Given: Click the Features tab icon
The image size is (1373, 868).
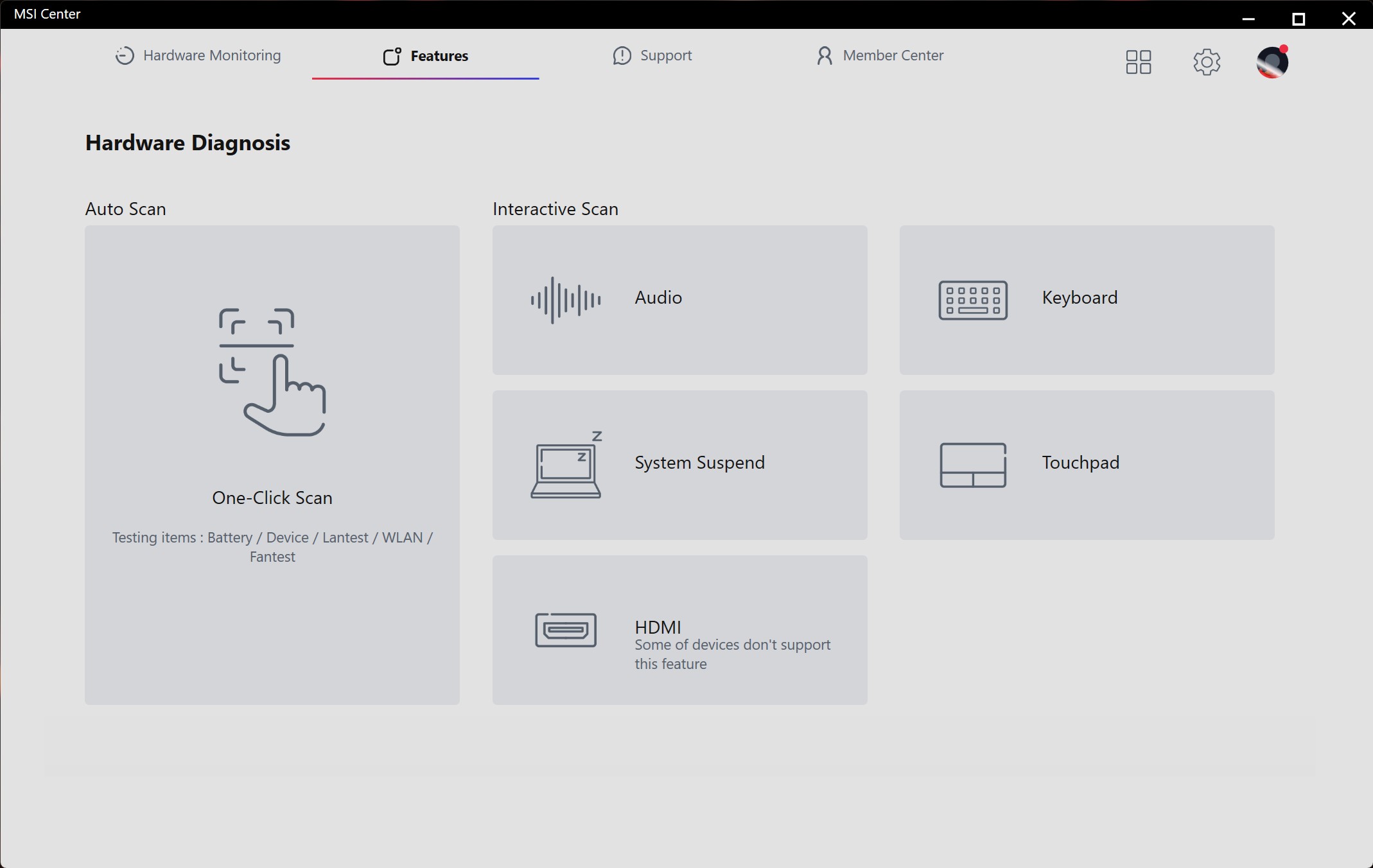Looking at the screenshot, I should (392, 56).
